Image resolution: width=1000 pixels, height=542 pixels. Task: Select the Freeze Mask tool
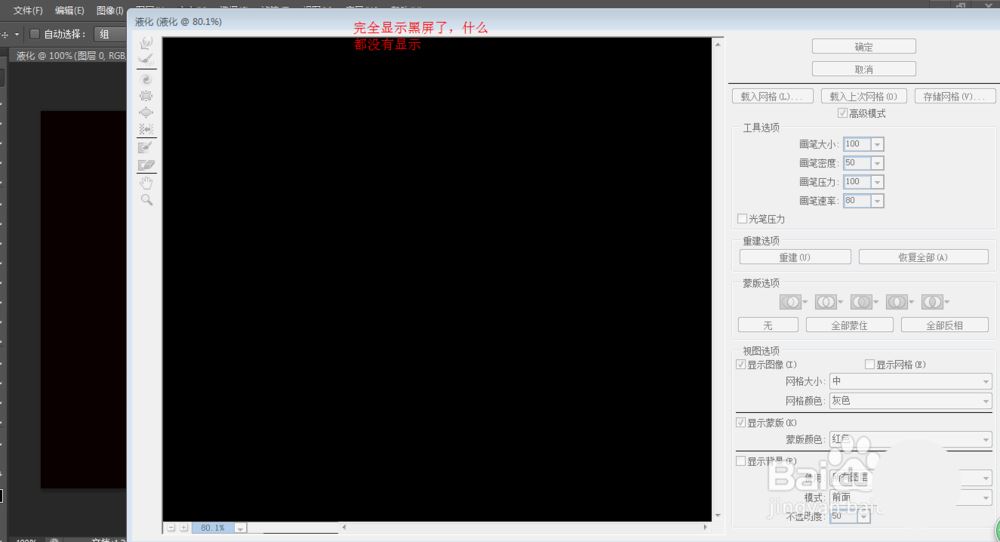pyautogui.click(x=146, y=147)
